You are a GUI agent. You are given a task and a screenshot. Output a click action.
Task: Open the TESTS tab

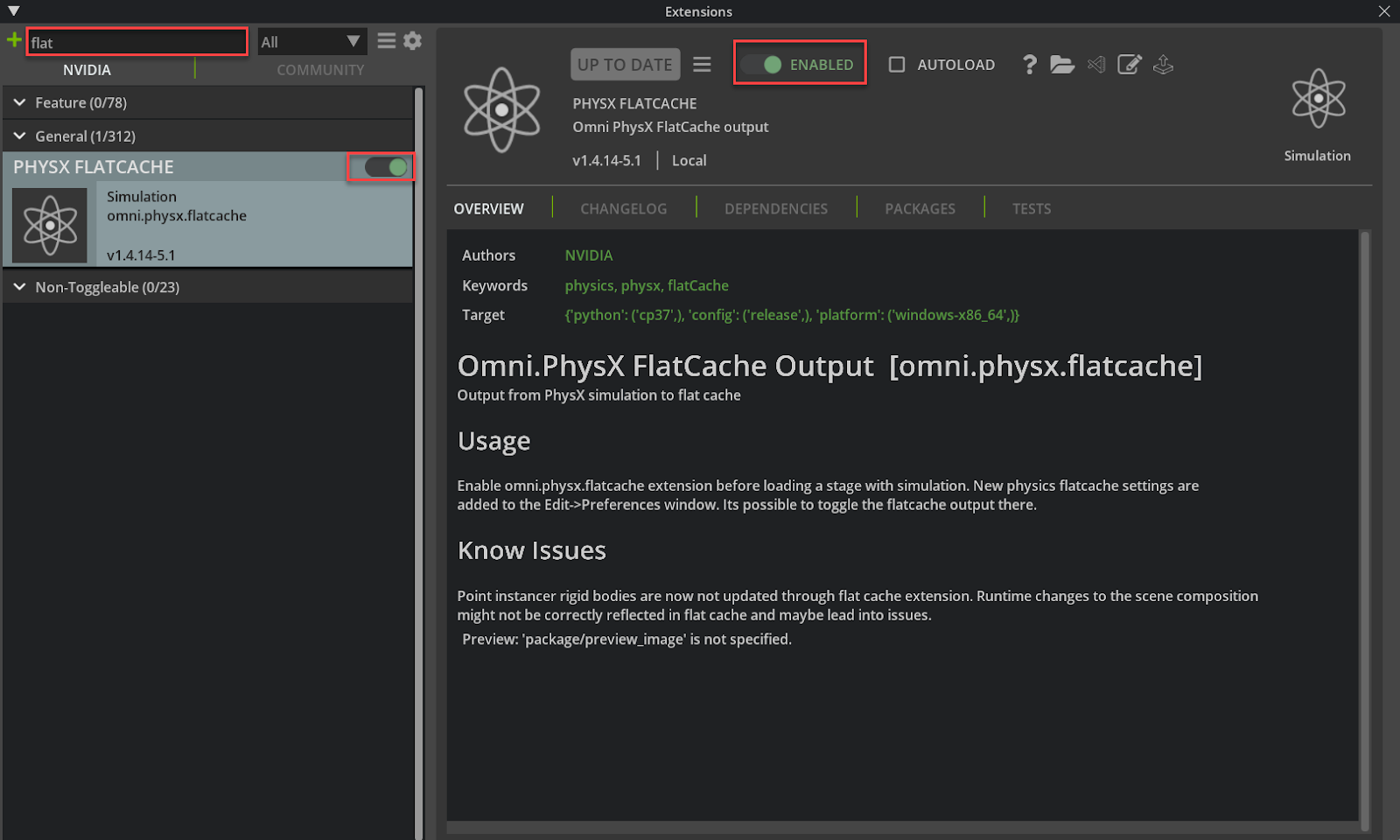pyautogui.click(x=1032, y=209)
